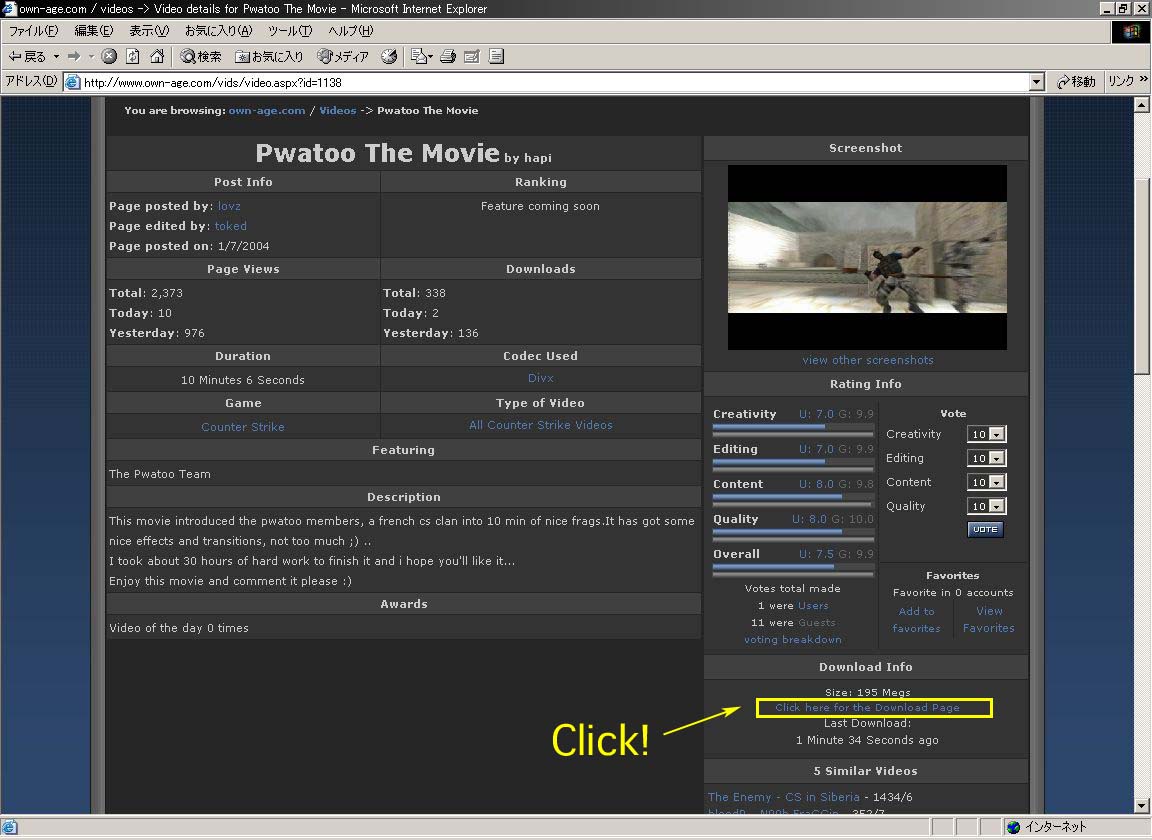Viewport: 1152px width, 840px height.
Task: Click the 'Size: 195 Megs' text
Action: pos(868,692)
